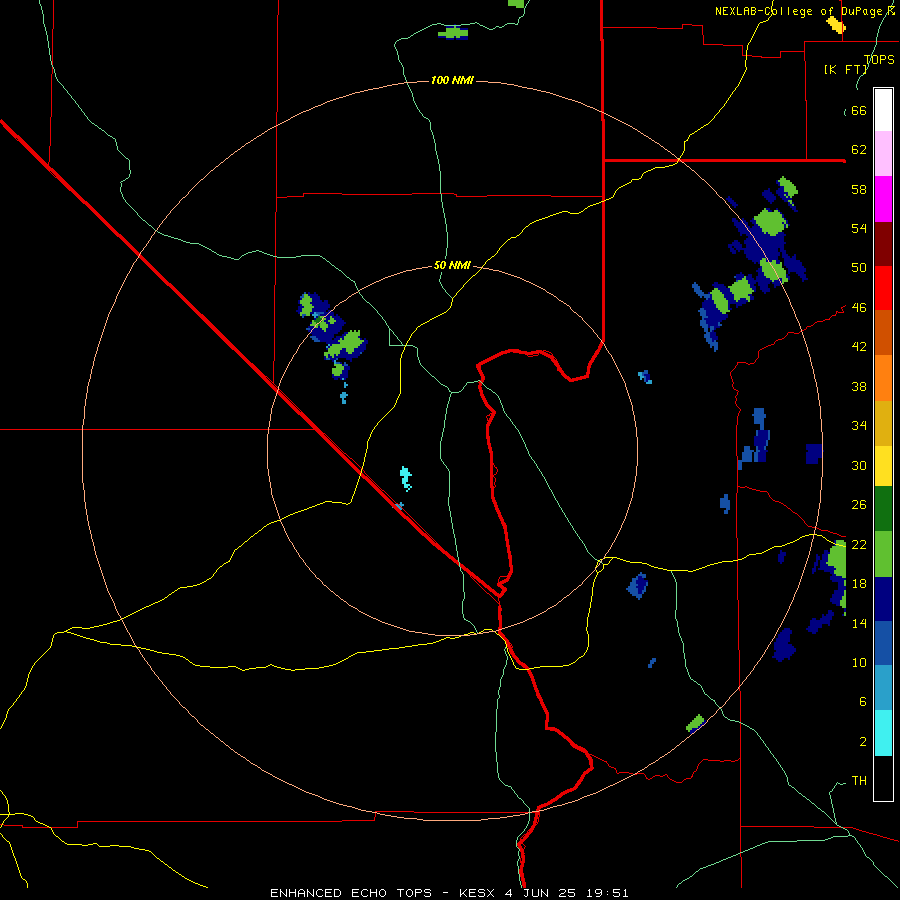Click the legend value '14'

pyautogui.click(x=859, y=623)
